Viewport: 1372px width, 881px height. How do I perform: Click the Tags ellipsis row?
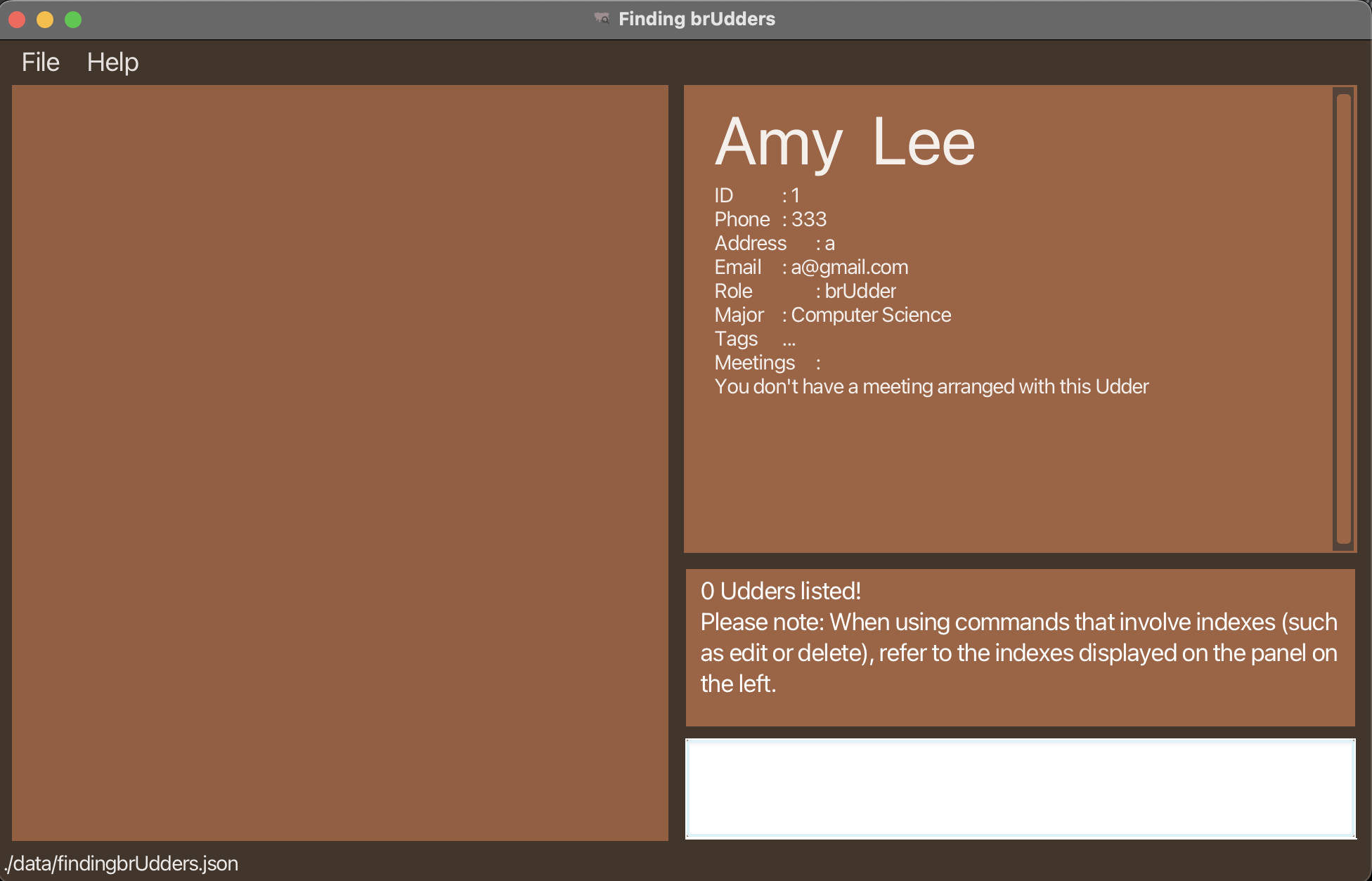click(755, 339)
